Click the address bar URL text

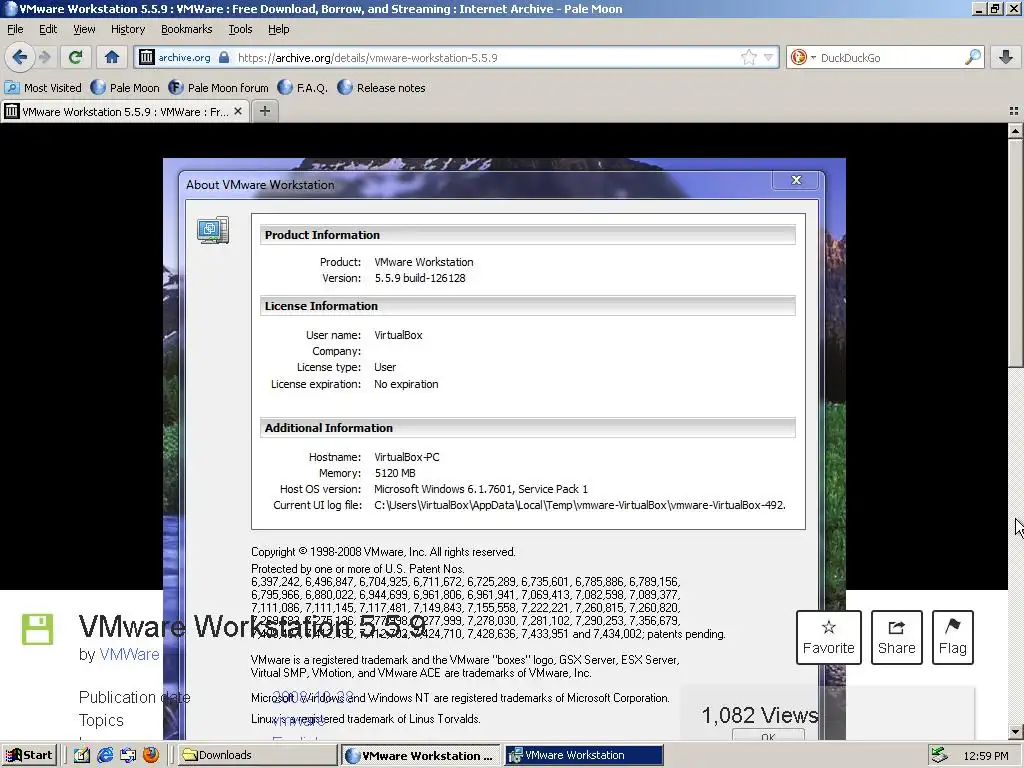tap(367, 57)
